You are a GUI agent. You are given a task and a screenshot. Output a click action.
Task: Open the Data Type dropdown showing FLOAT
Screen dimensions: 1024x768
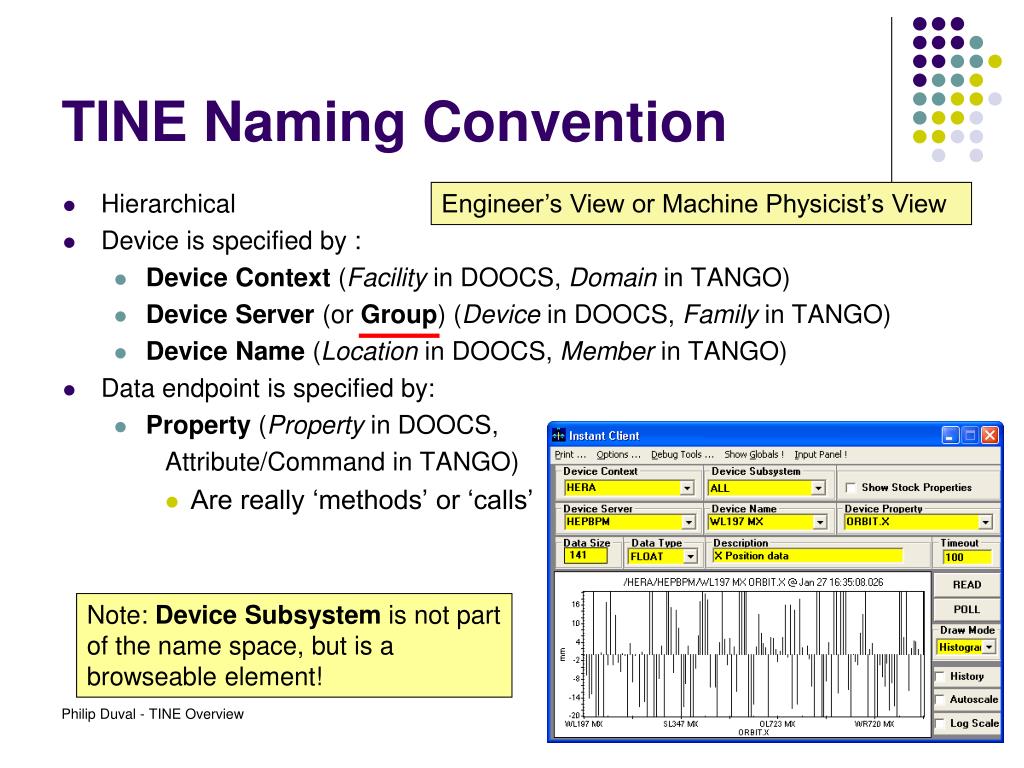(x=690, y=556)
